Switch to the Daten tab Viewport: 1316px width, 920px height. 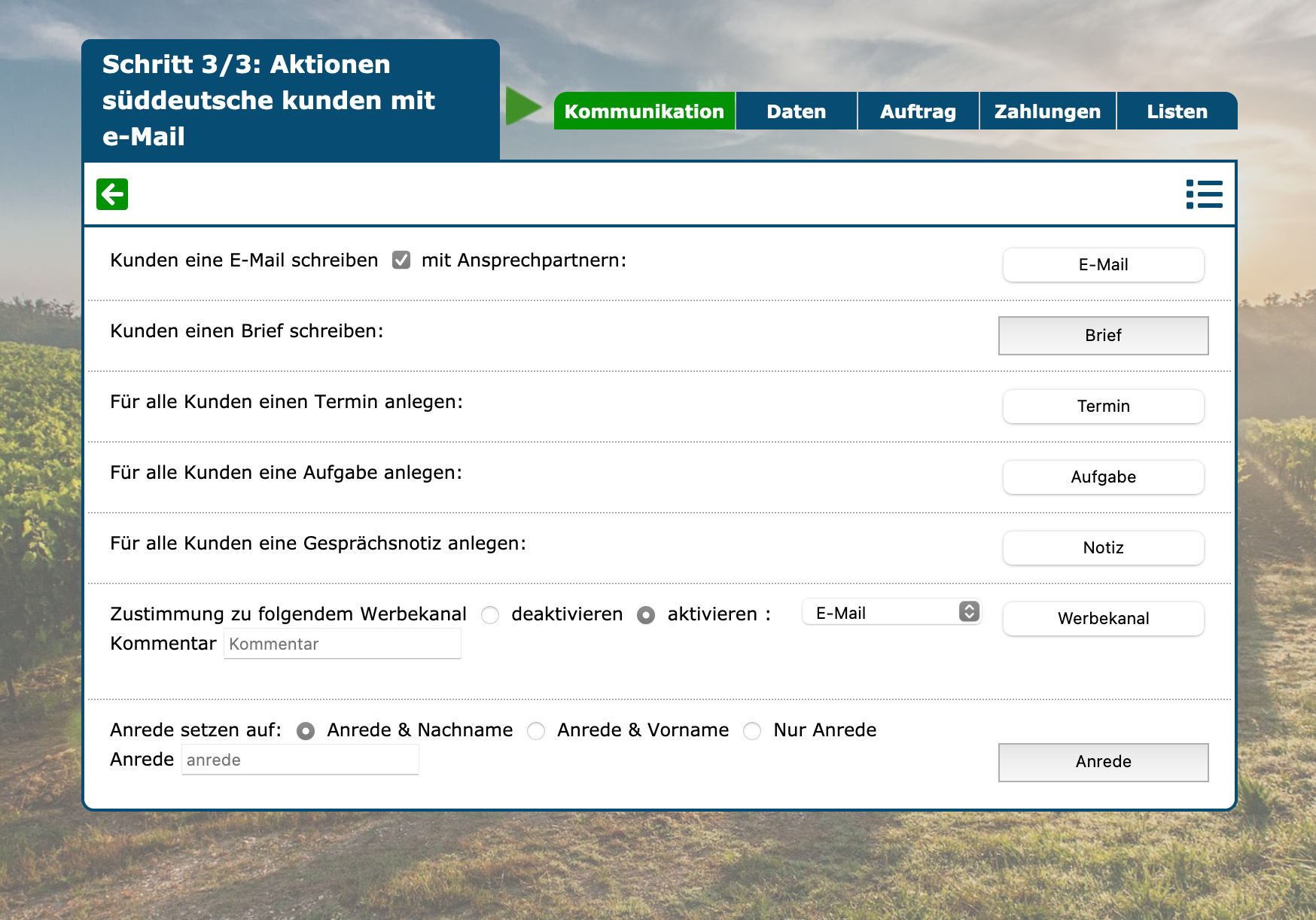pyautogui.click(x=796, y=111)
